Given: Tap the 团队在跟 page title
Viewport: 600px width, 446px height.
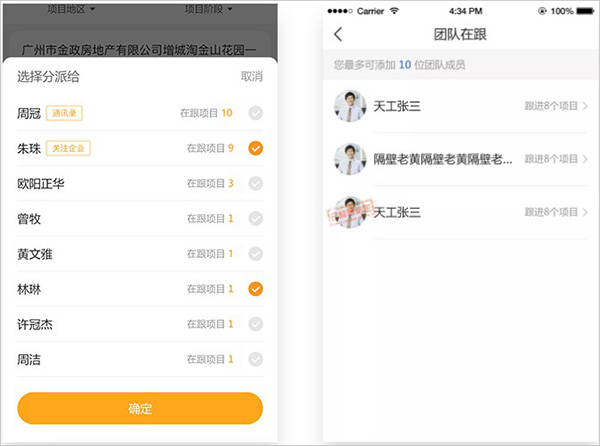Looking at the screenshot, I should pos(460,34).
